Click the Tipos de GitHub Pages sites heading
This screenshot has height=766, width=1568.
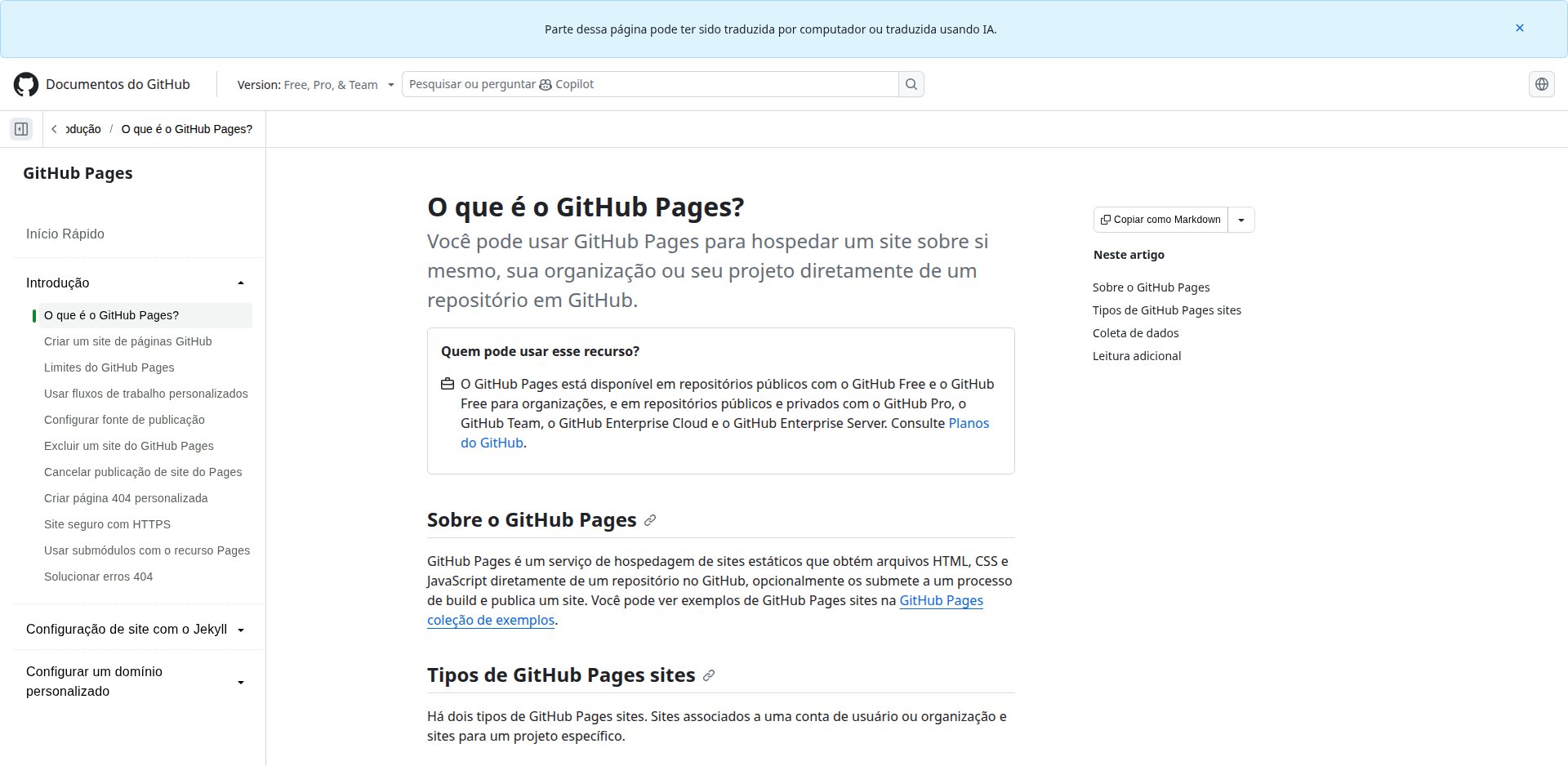tap(561, 675)
